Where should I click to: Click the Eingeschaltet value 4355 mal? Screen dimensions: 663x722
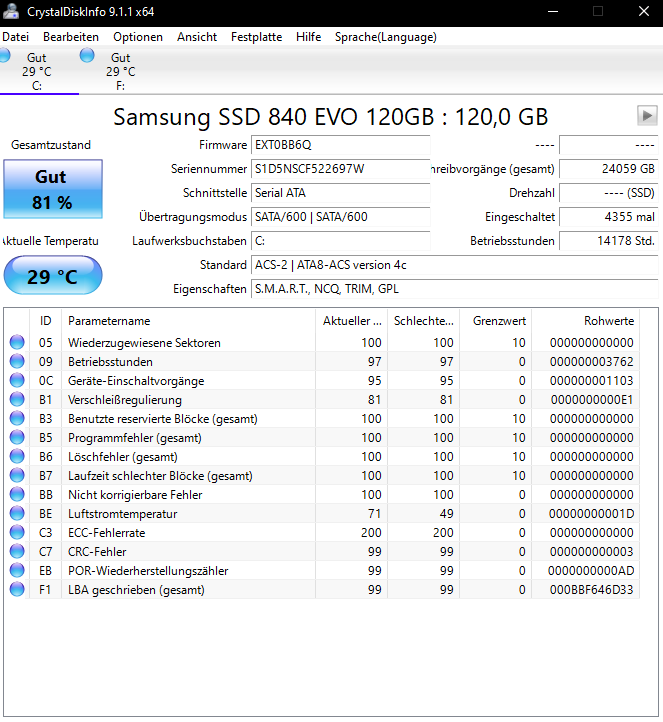click(x=609, y=216)
